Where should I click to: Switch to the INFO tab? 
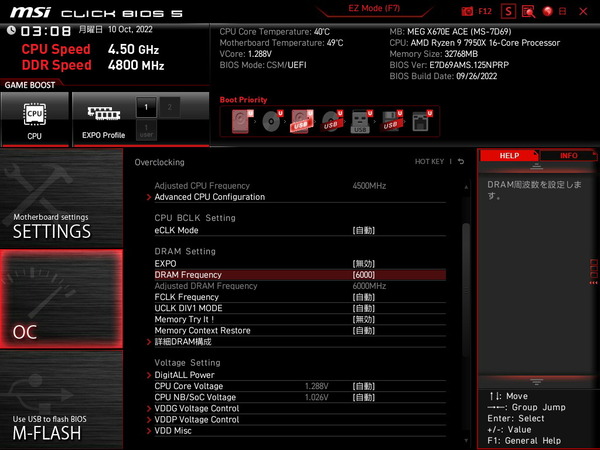click(x=569, y=156)
